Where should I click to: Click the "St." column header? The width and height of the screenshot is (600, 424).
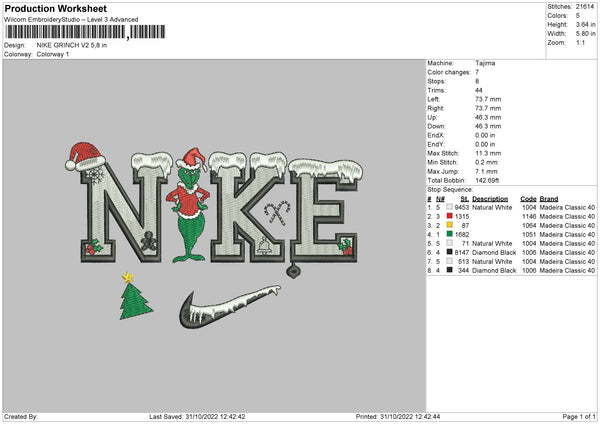click(x=465, y=199)
